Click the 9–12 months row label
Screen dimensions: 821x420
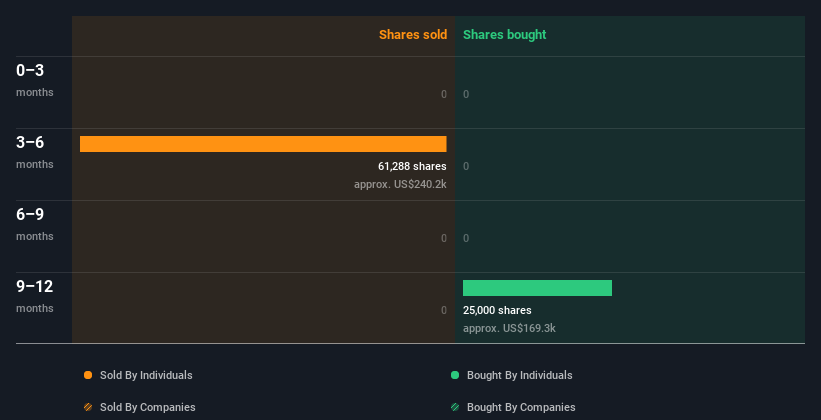point(34,295)
